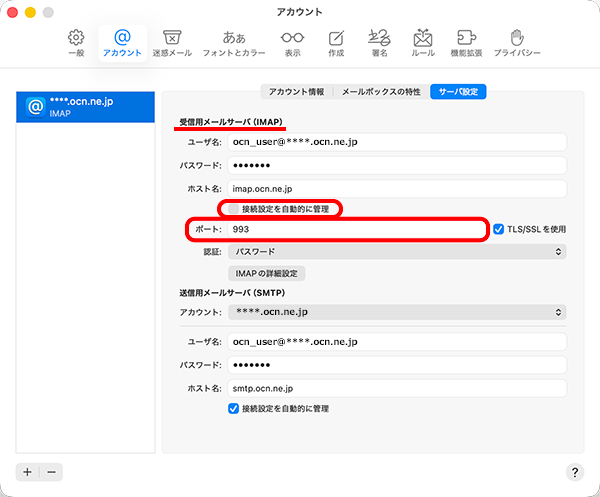
Task: Open the 一般 (General) preferences pane
Action: pyautogui.click(x=76, y=43)
